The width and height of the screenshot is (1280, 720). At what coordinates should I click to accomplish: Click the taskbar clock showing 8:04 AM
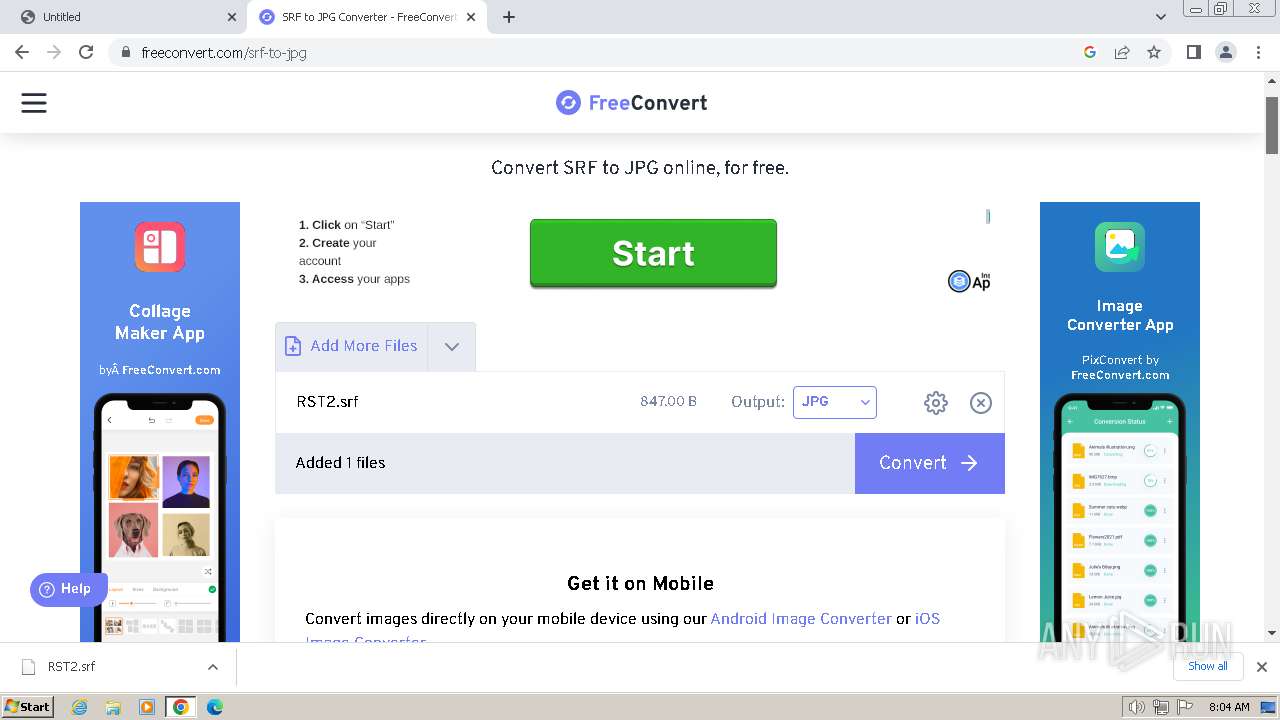tap(1229, 707)
